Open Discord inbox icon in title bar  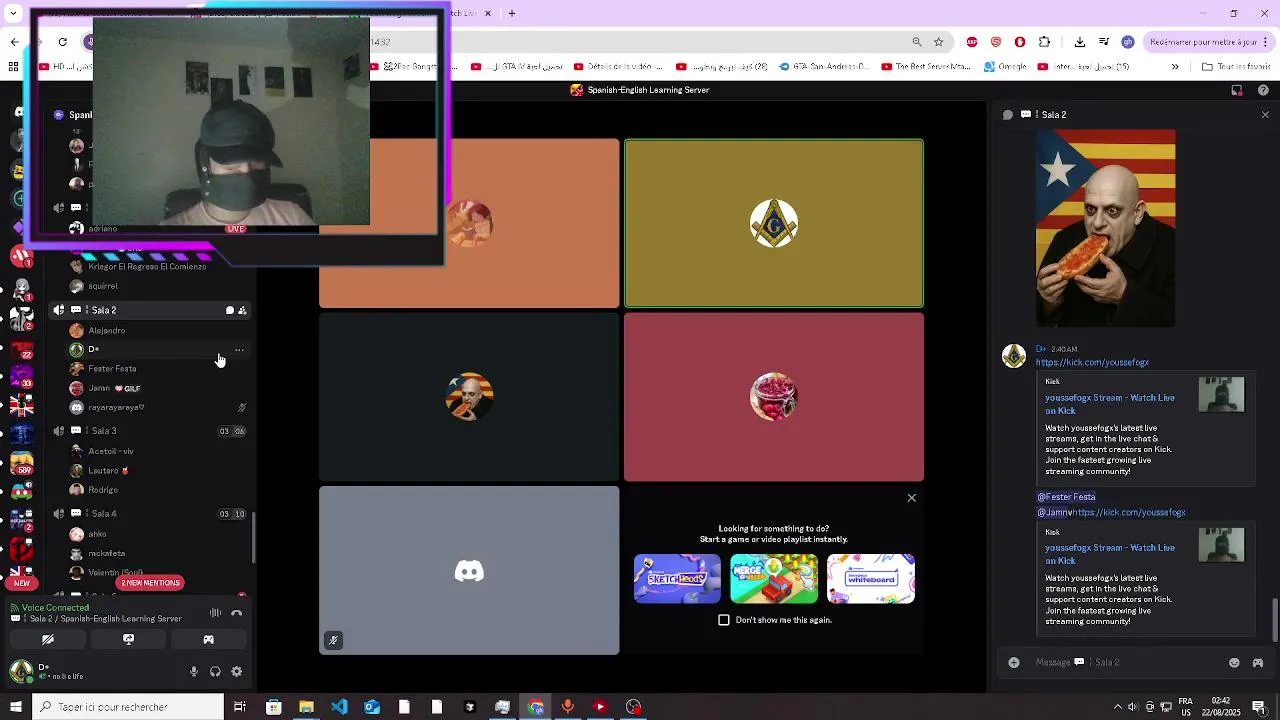(x=1237, y=90)
